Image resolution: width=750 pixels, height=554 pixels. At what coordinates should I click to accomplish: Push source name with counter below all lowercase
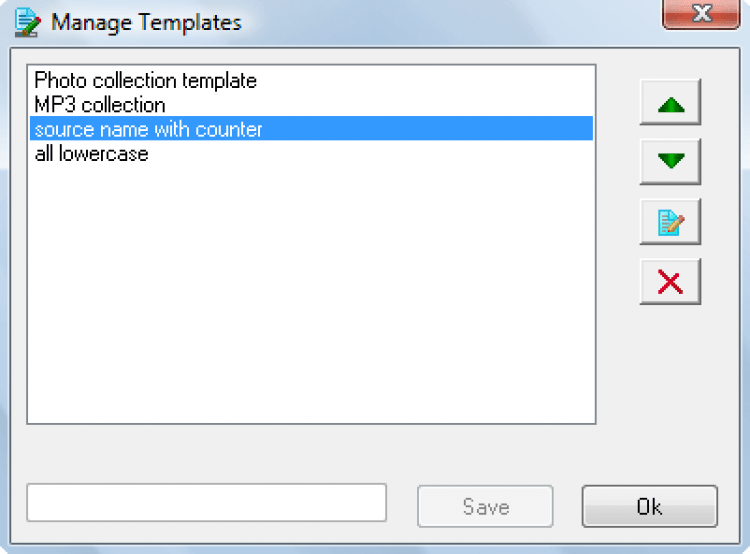[x=670, y=162]
